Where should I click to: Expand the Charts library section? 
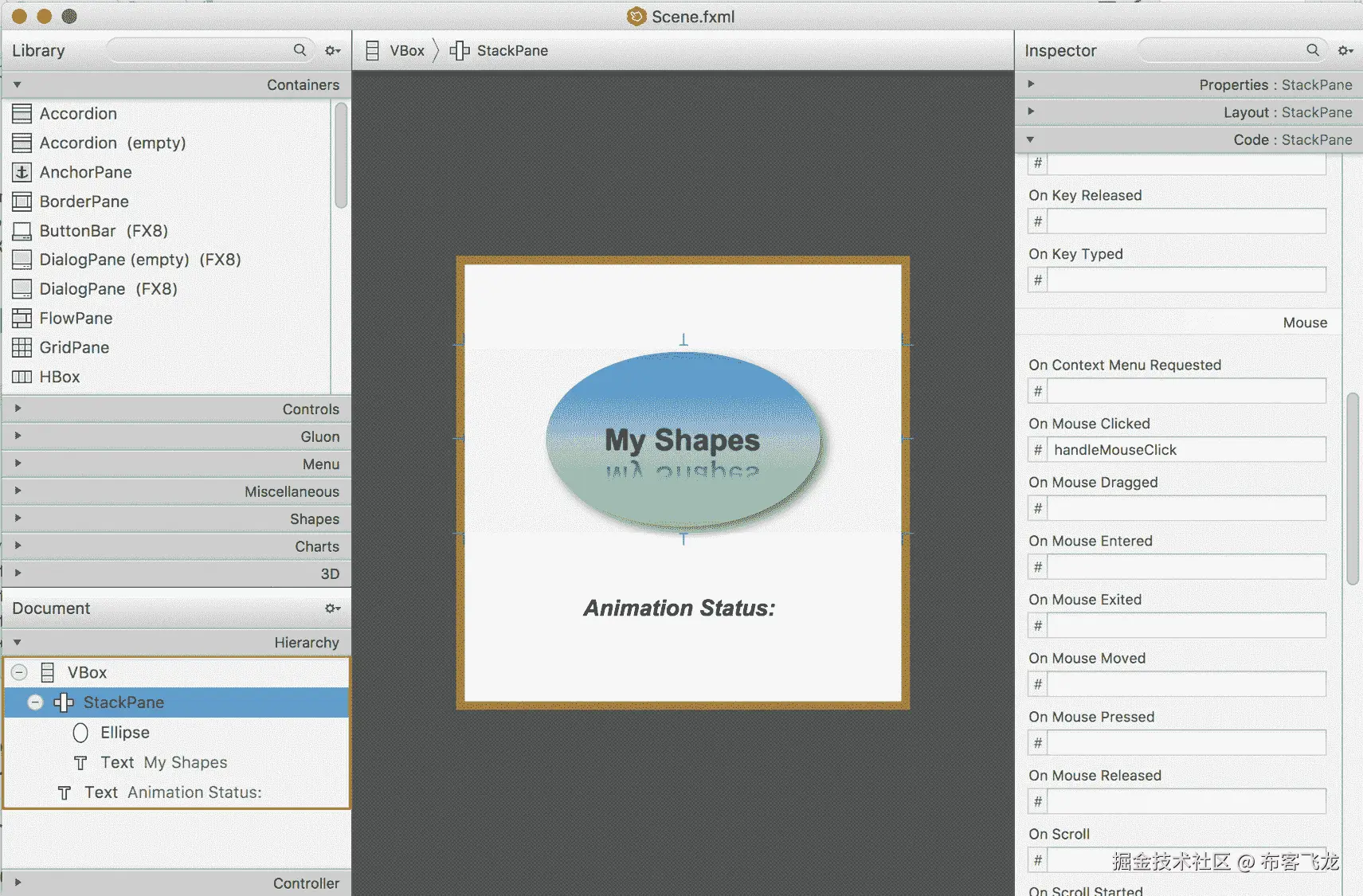tap(18, 546)
